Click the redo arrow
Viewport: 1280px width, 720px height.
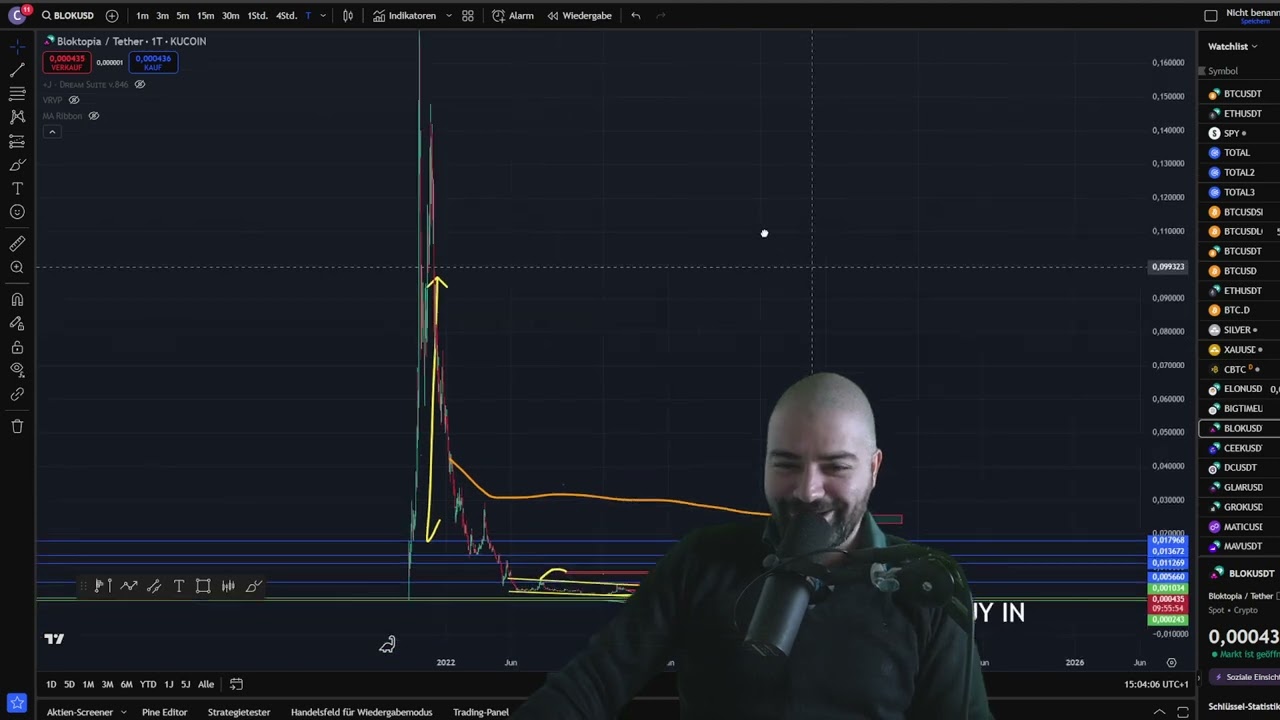tap(660, 16)
